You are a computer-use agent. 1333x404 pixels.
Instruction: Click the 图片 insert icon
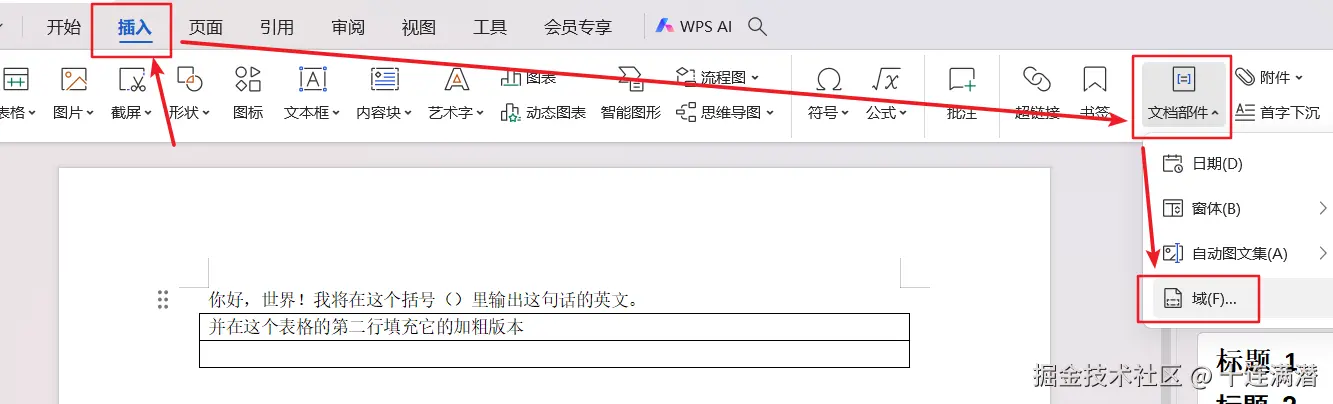[x=74, y=80]
